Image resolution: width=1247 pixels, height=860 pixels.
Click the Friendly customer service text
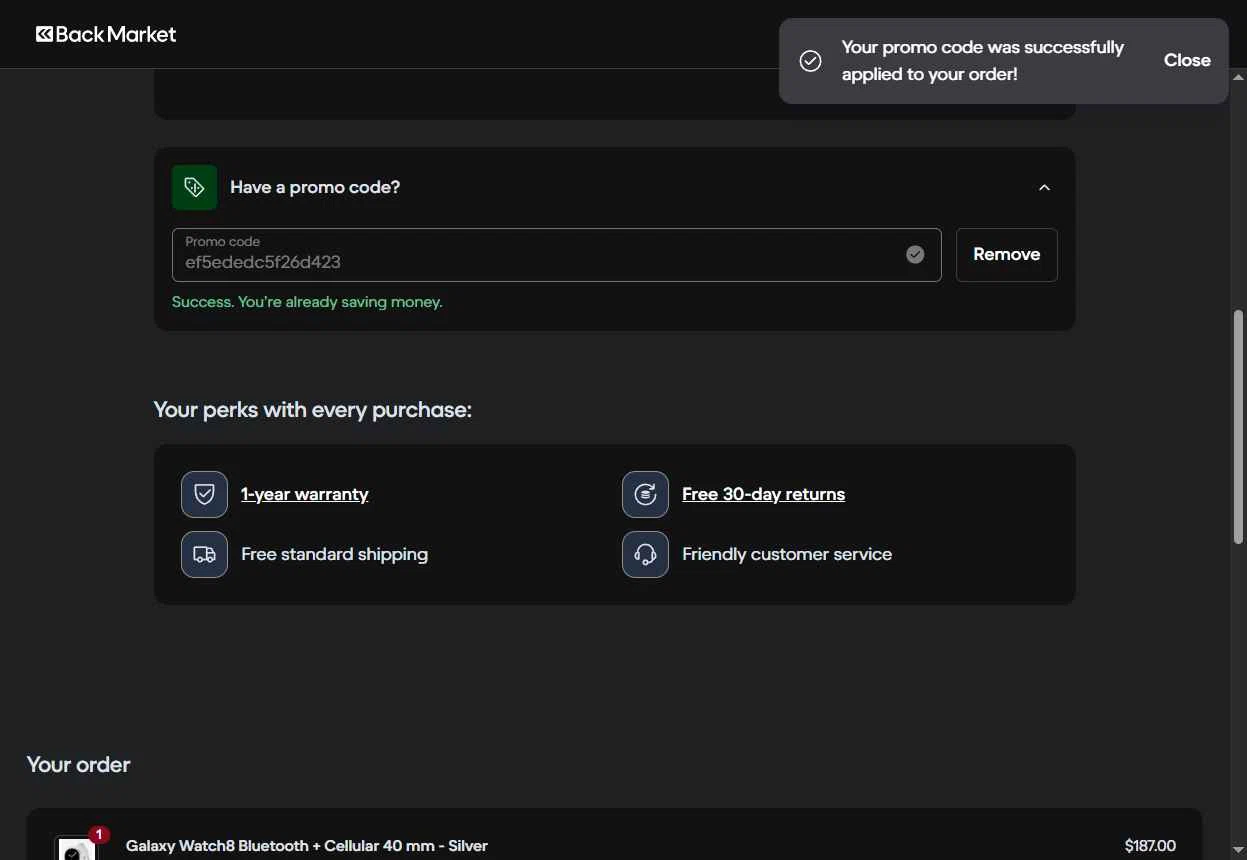pos(787,554)
